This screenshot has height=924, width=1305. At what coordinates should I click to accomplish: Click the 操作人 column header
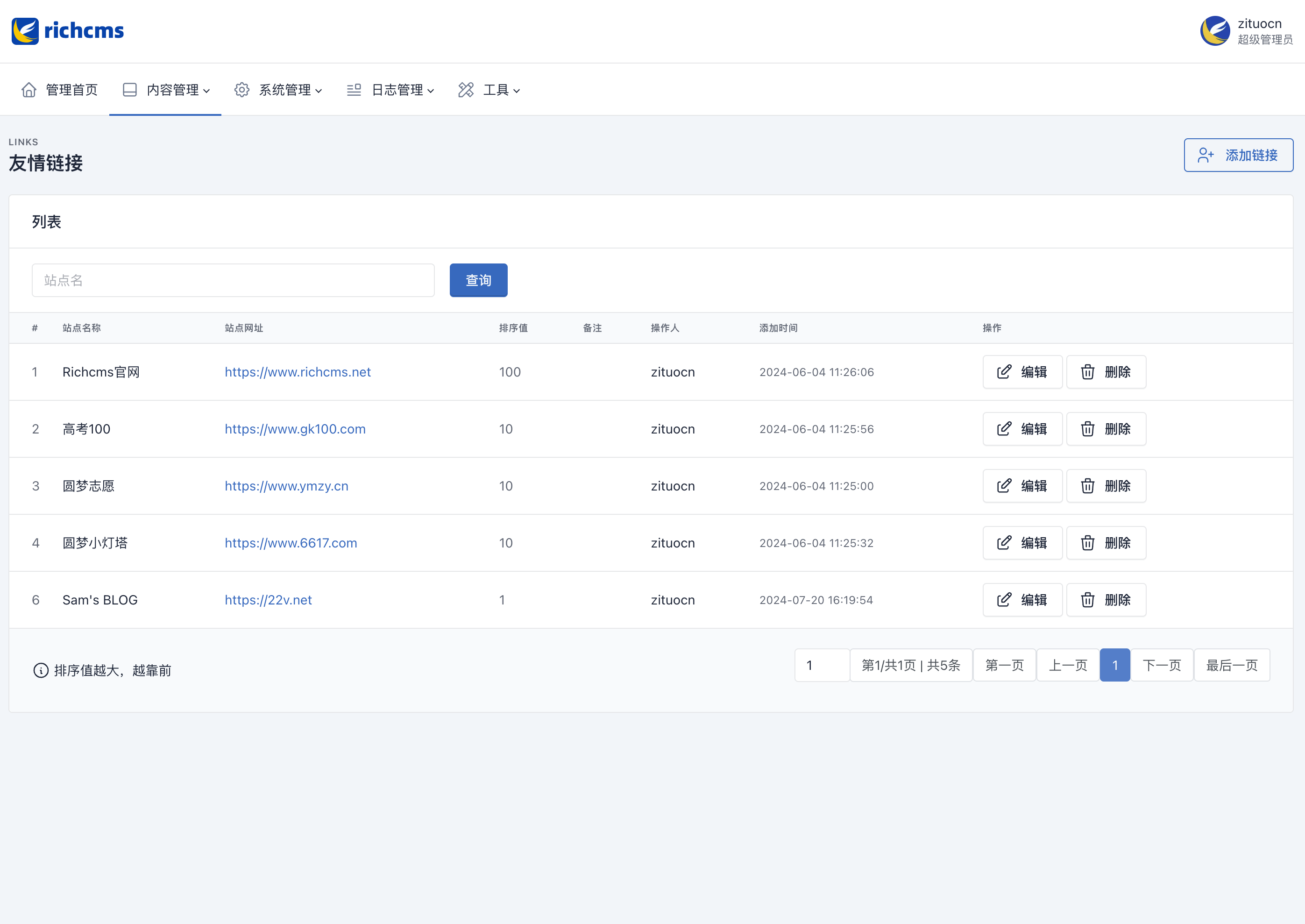[665, 328]
